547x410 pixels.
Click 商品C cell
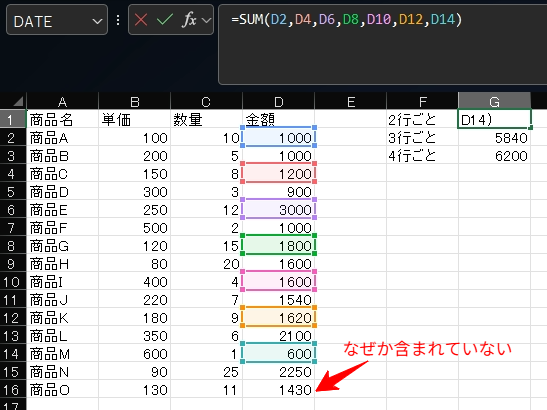tap(62, 173)
